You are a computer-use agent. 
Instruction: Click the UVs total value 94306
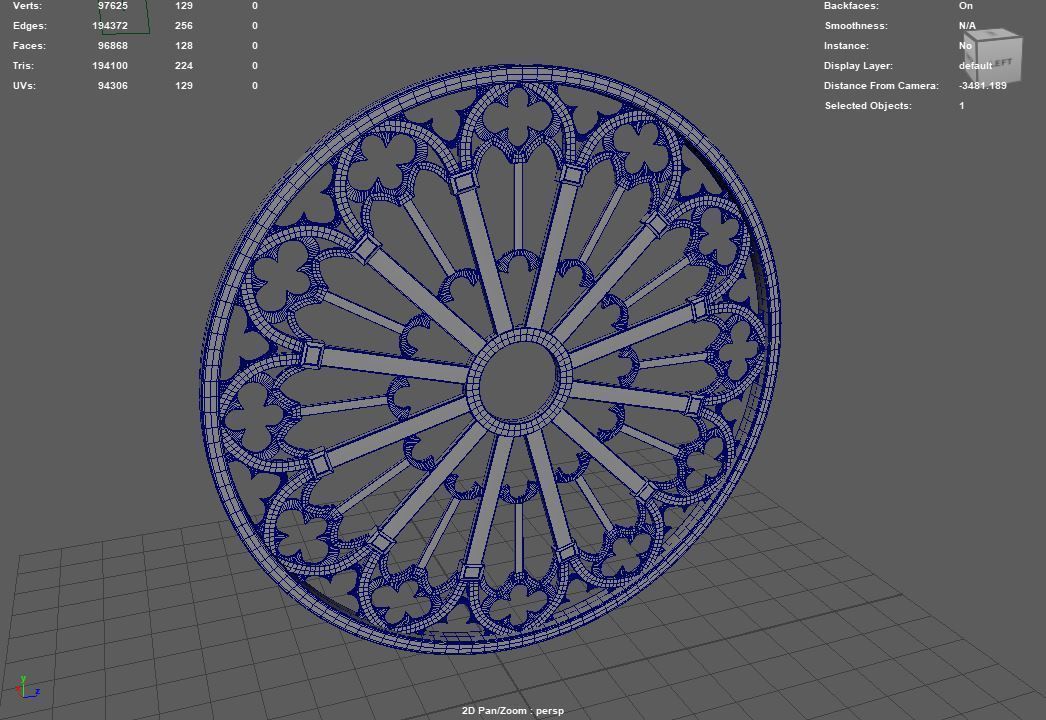click(113, 85)
